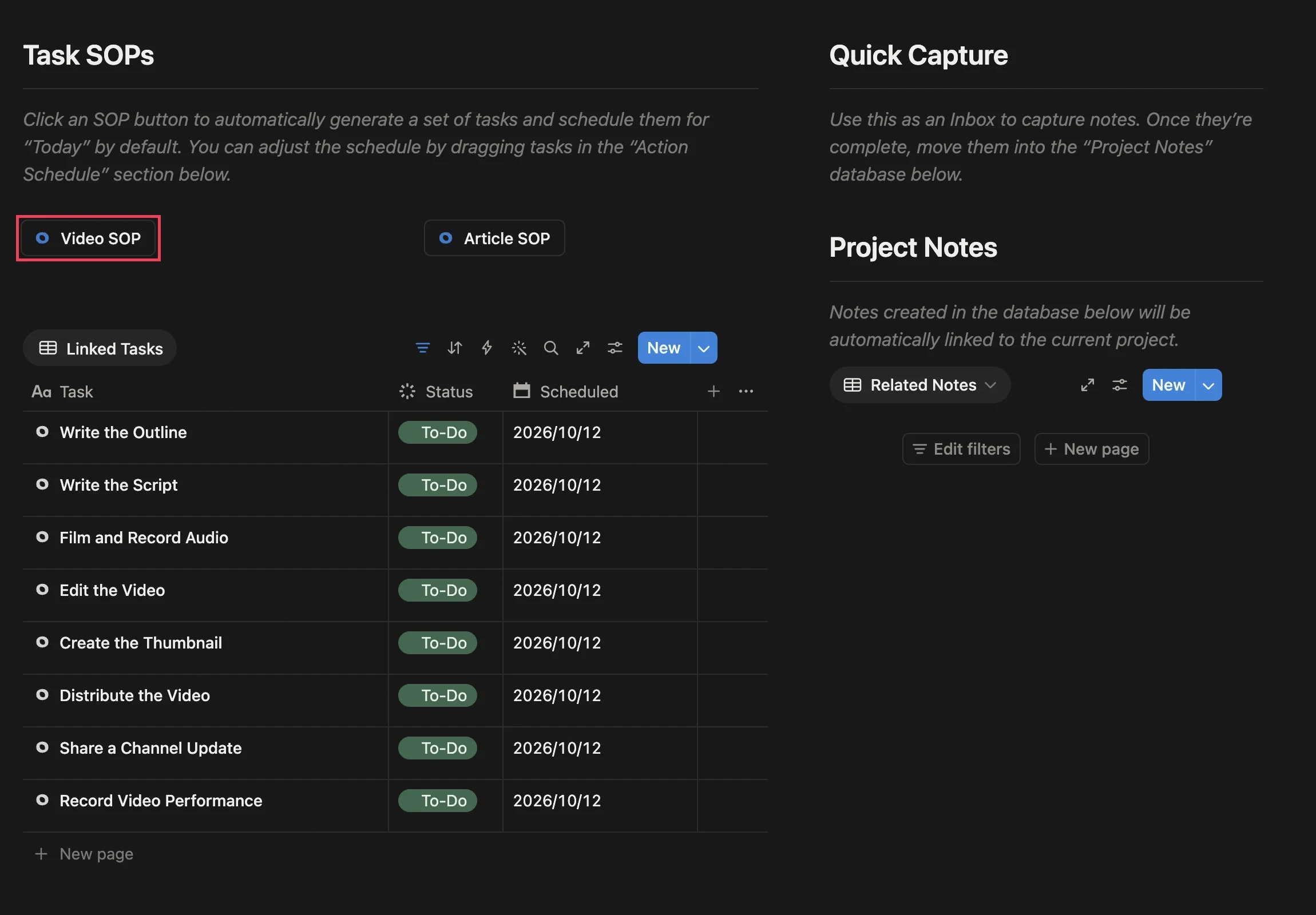Change To-Do status of Edit the Video

click(438, 591)
